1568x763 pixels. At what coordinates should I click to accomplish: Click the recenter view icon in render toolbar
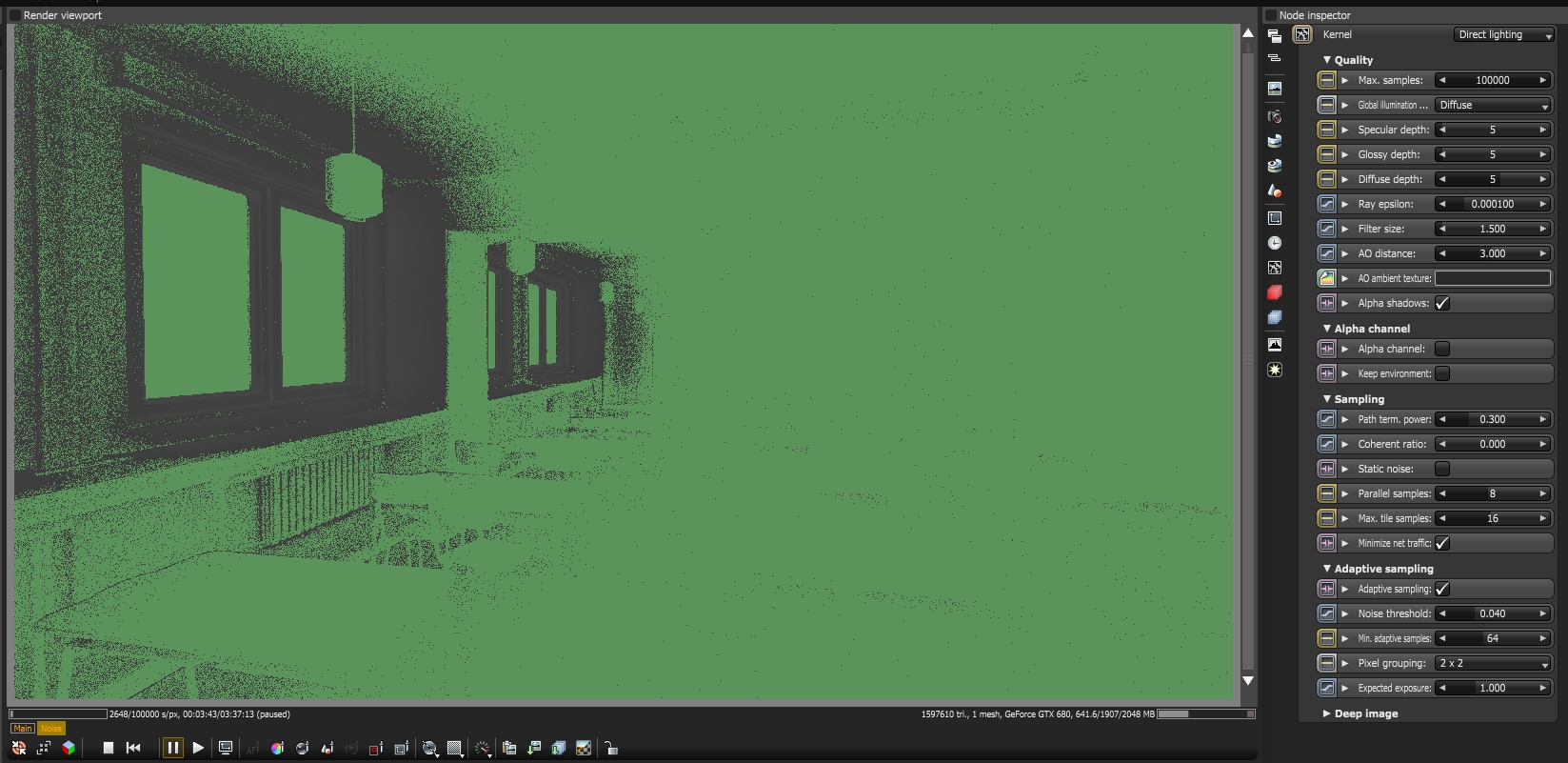[18, 748]
